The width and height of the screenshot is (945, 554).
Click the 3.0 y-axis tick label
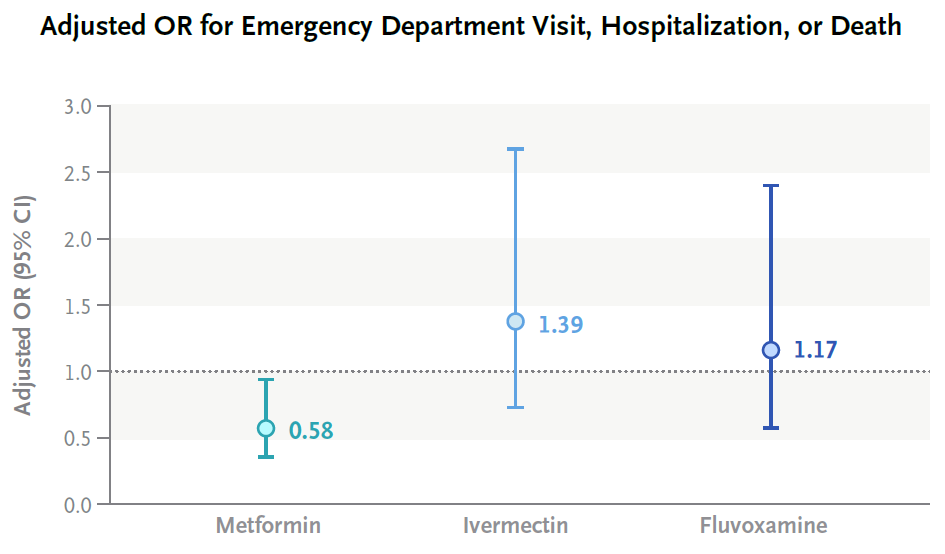[x=76, y=107]
